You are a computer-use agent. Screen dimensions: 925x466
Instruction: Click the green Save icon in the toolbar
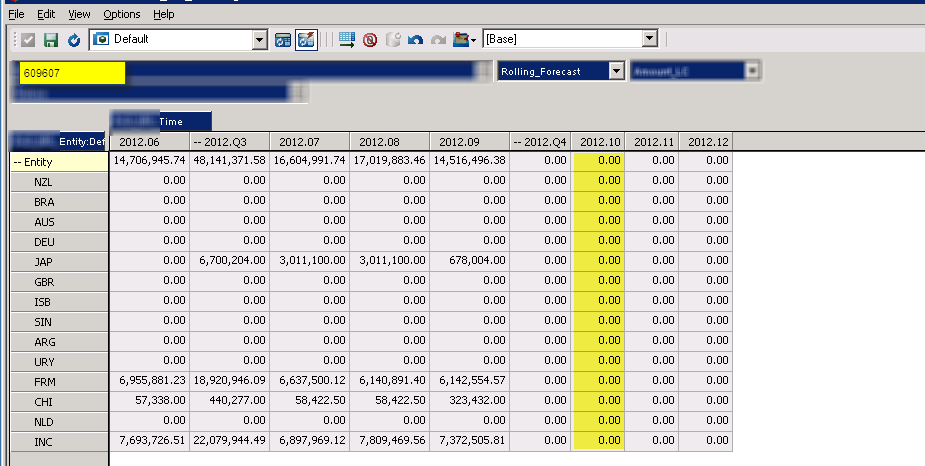pos(51,40)
